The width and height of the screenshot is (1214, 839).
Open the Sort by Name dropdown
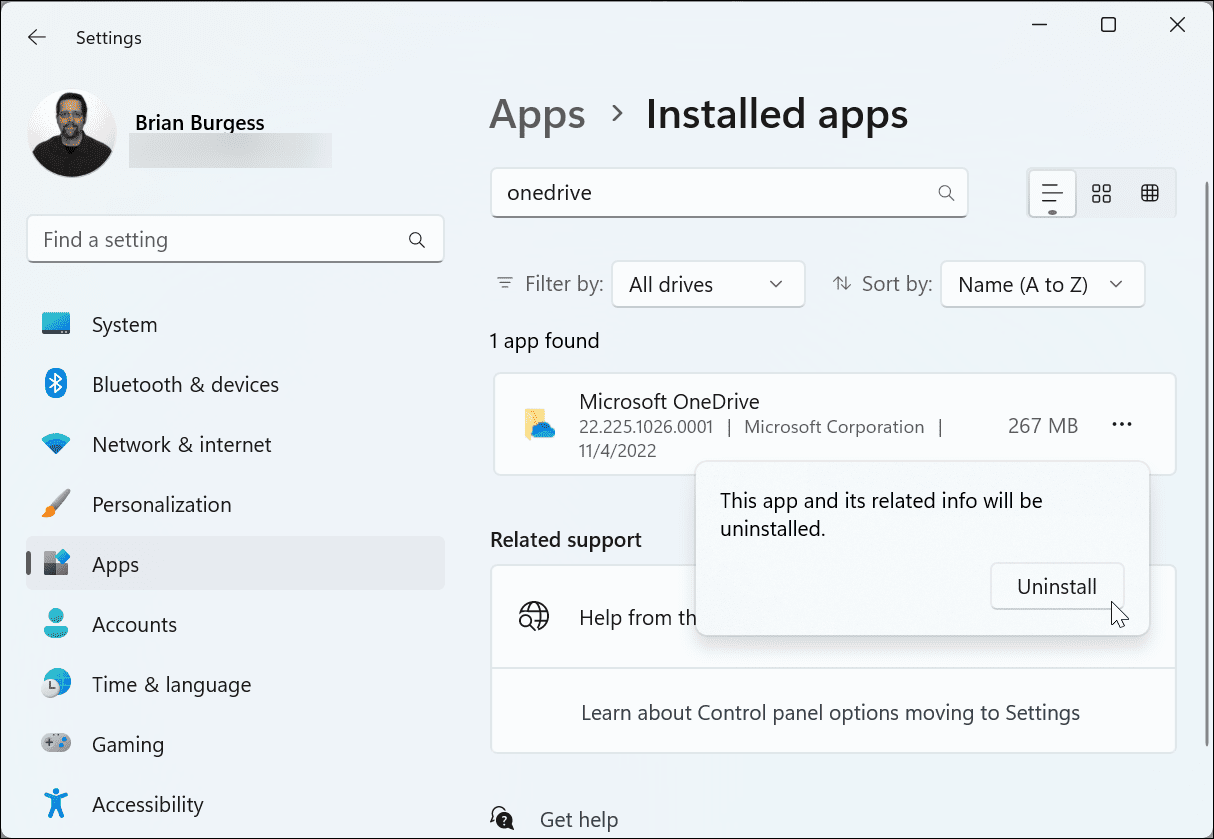point(1042,284)
